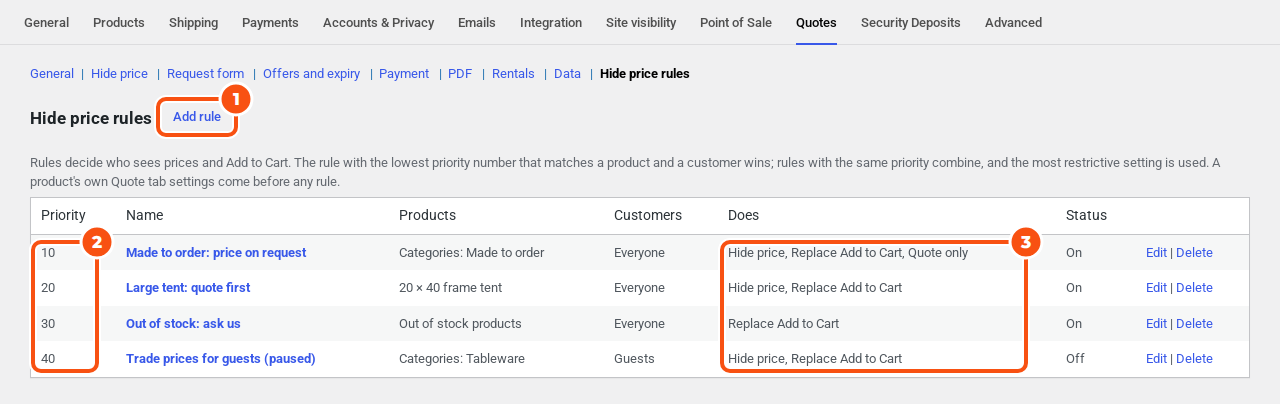Edit the Large tent rule
Viewport: 1280px width, 404px height.
coord(1156,288)
